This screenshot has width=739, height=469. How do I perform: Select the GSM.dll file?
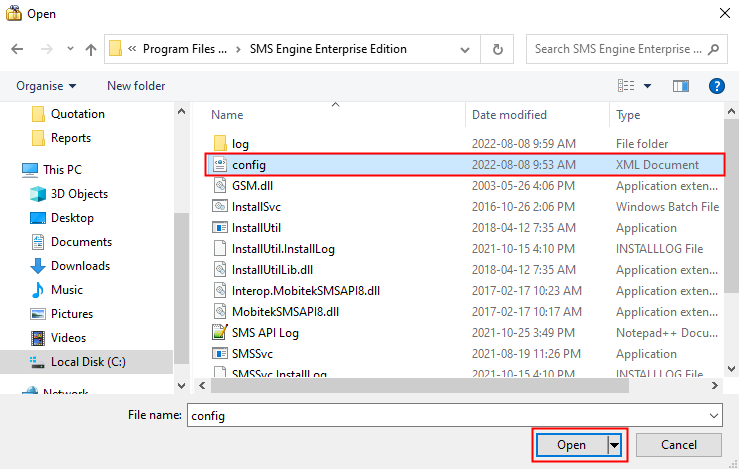251,186
